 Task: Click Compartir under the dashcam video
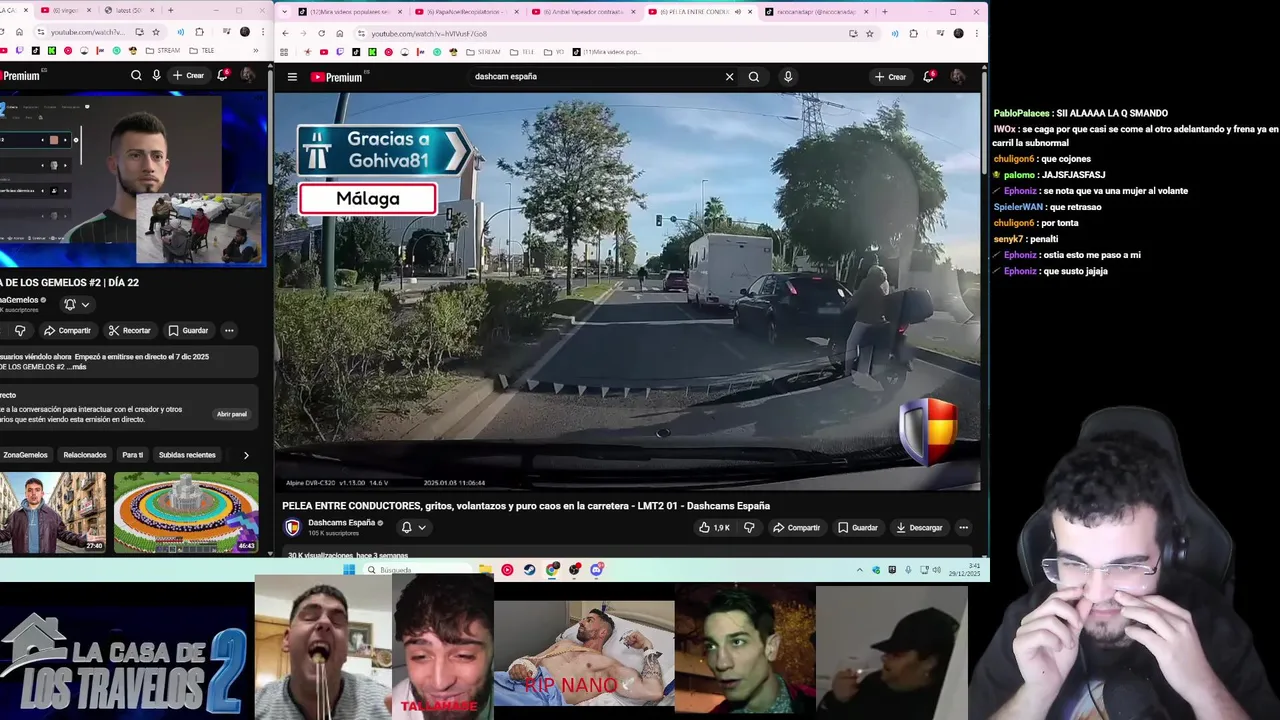point(797,527)
